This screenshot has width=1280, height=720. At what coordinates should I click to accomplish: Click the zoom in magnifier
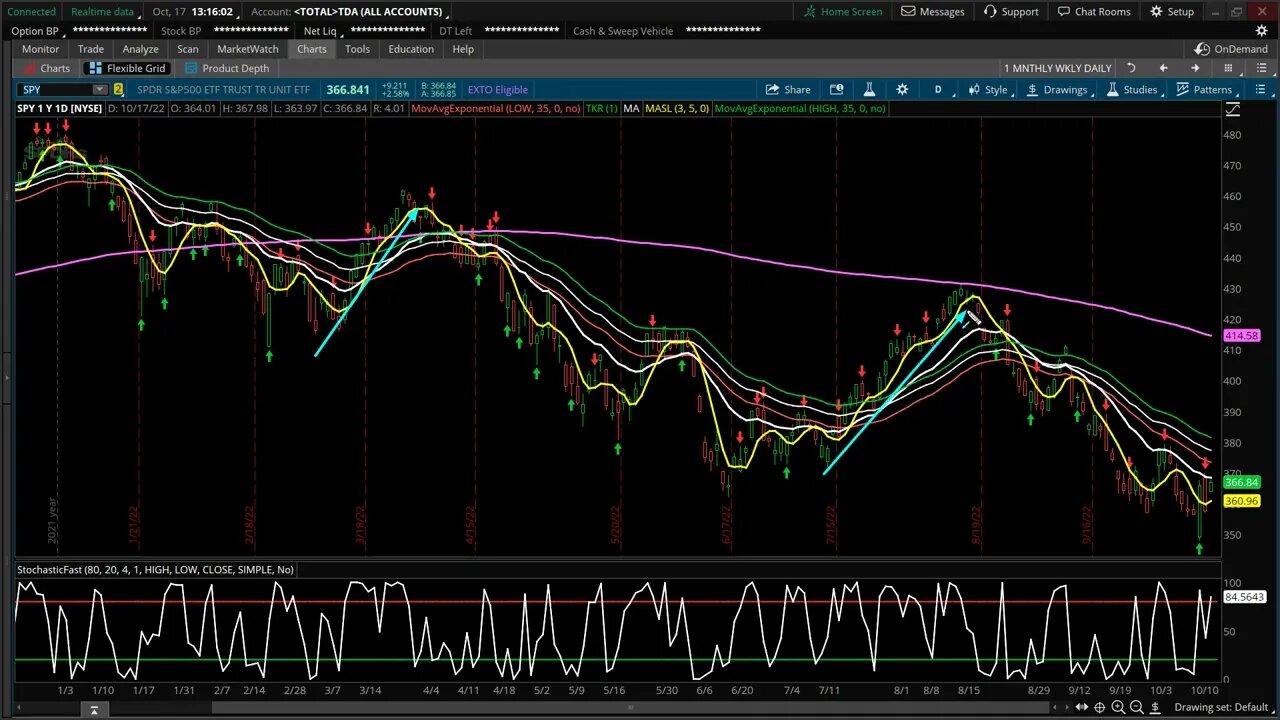coord(1118,708)
